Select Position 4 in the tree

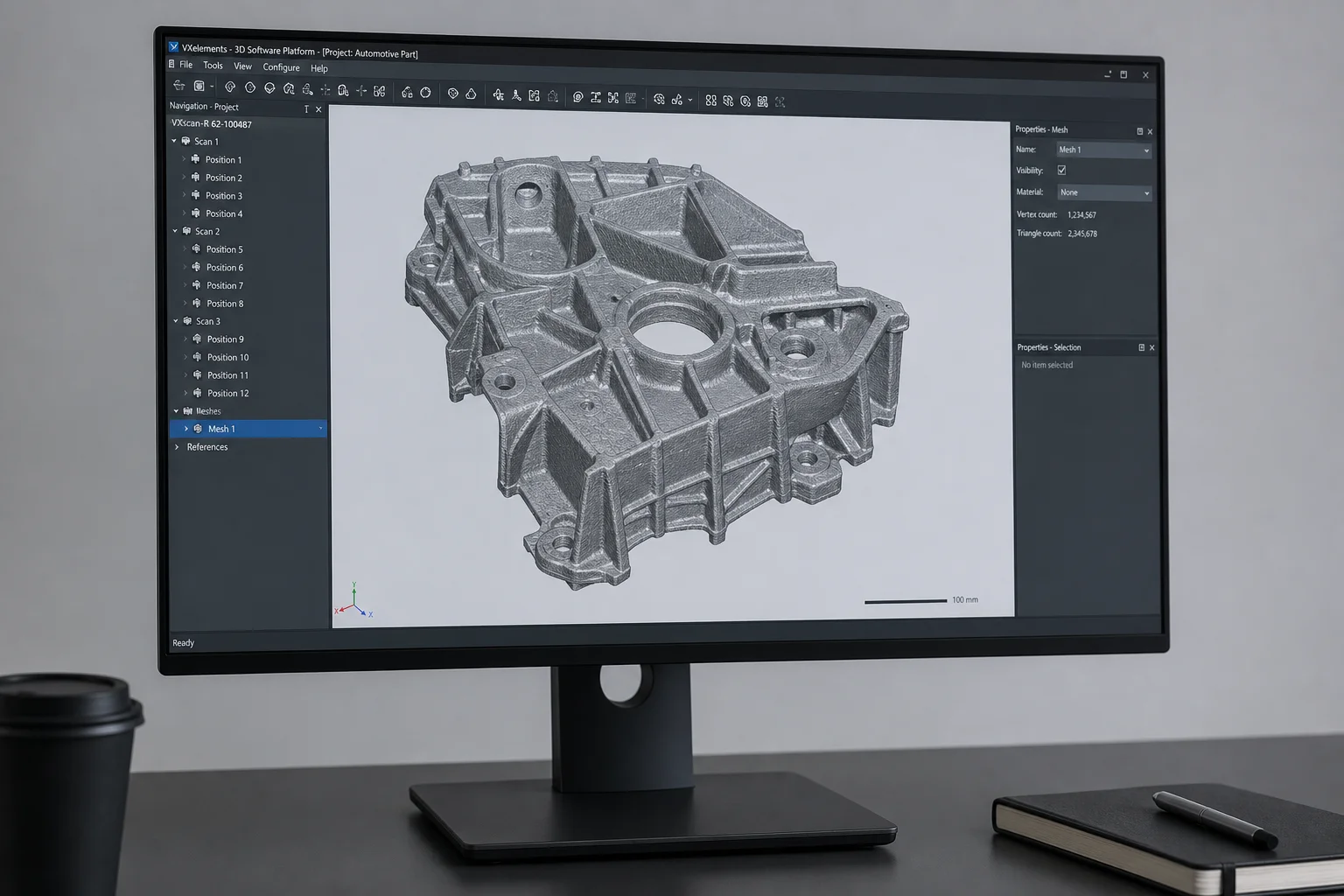224,213
